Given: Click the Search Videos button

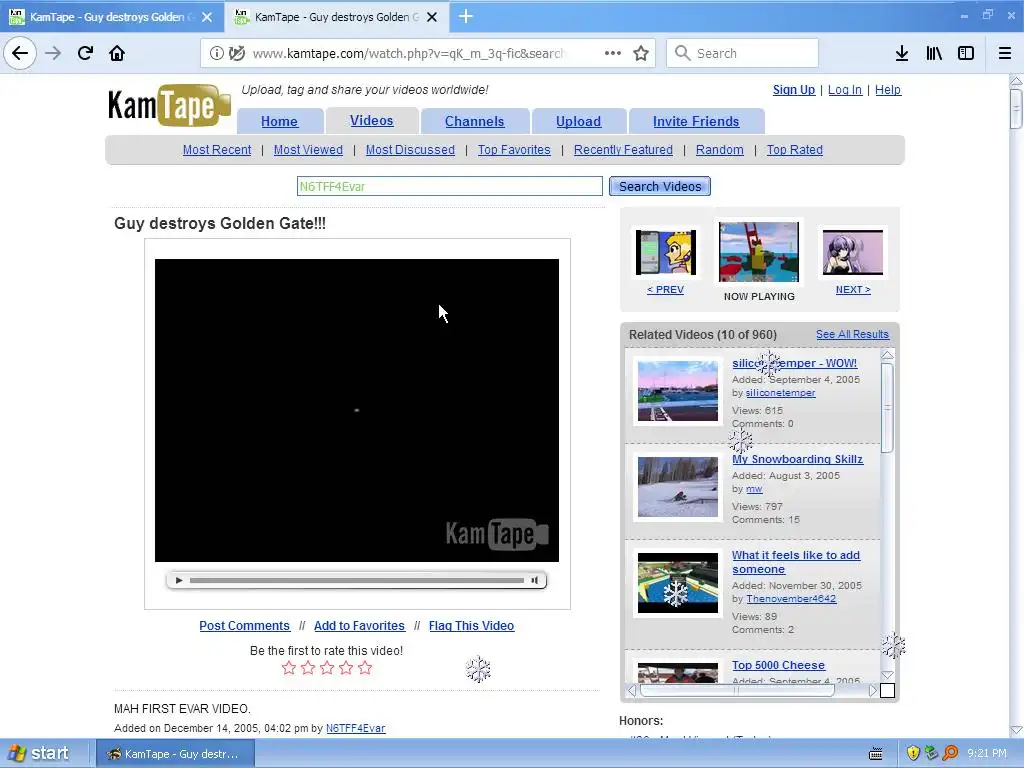Looking at the screenshot, I should (x=660, y=186).
